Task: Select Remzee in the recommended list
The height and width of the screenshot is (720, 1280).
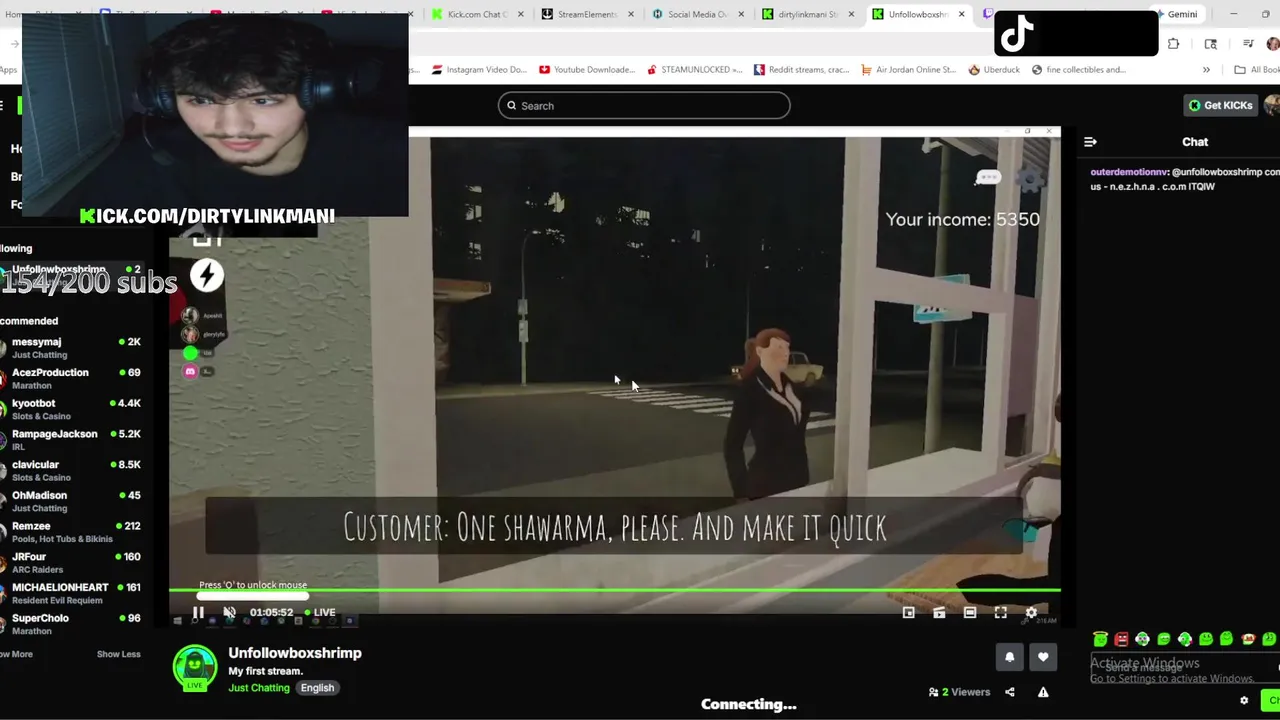Action: (x=72, y=533)
